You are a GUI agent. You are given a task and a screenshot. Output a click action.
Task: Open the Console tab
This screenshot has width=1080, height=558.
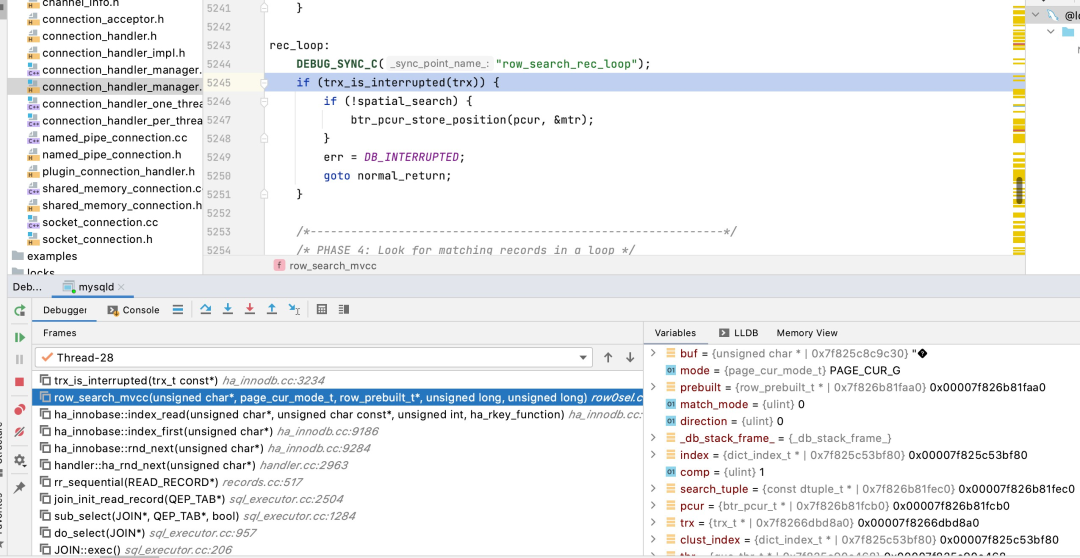134,310
